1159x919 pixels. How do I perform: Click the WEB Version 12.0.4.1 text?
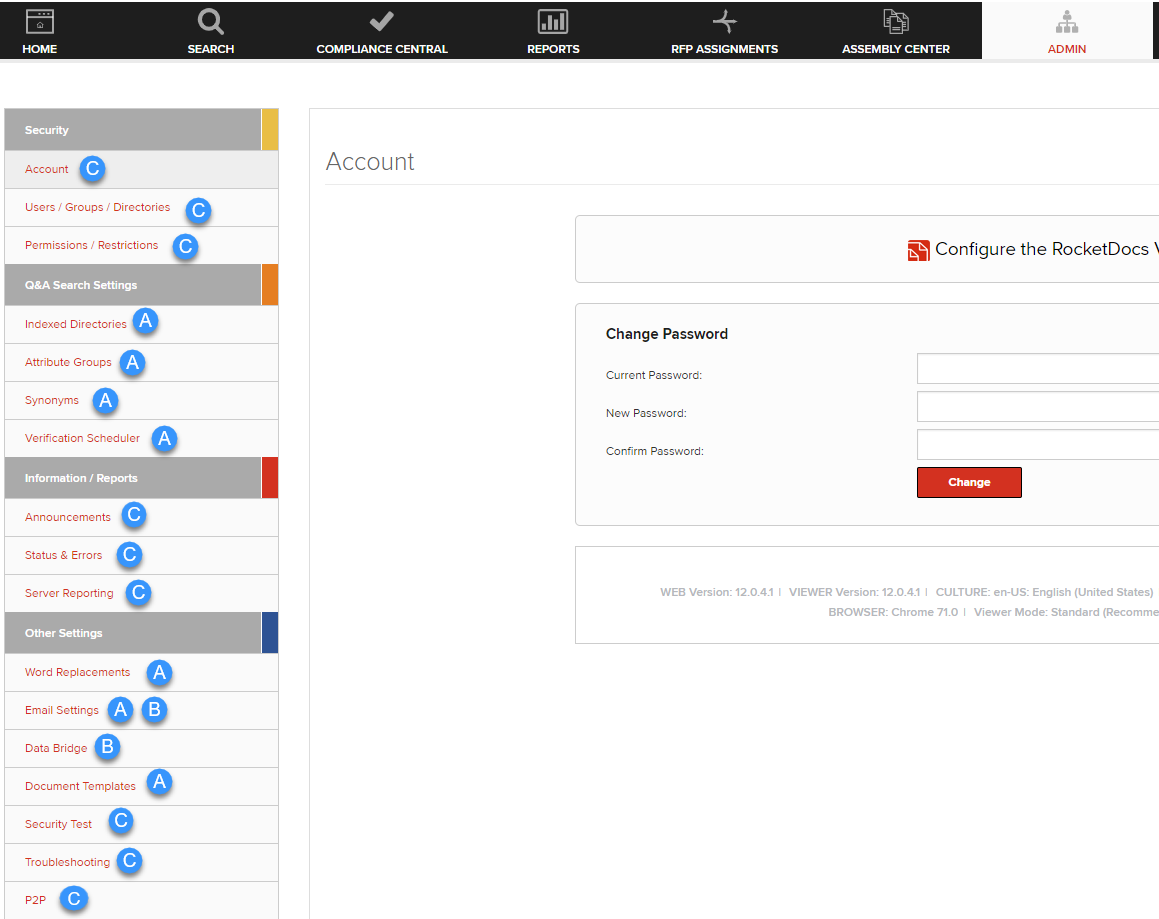tap(716, 592)
